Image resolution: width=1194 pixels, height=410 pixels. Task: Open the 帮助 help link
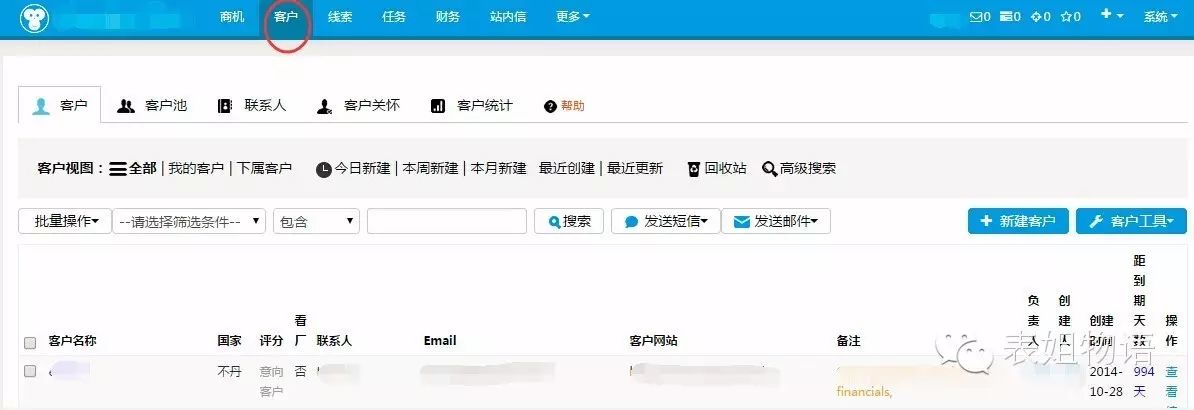tap(564, 106)
